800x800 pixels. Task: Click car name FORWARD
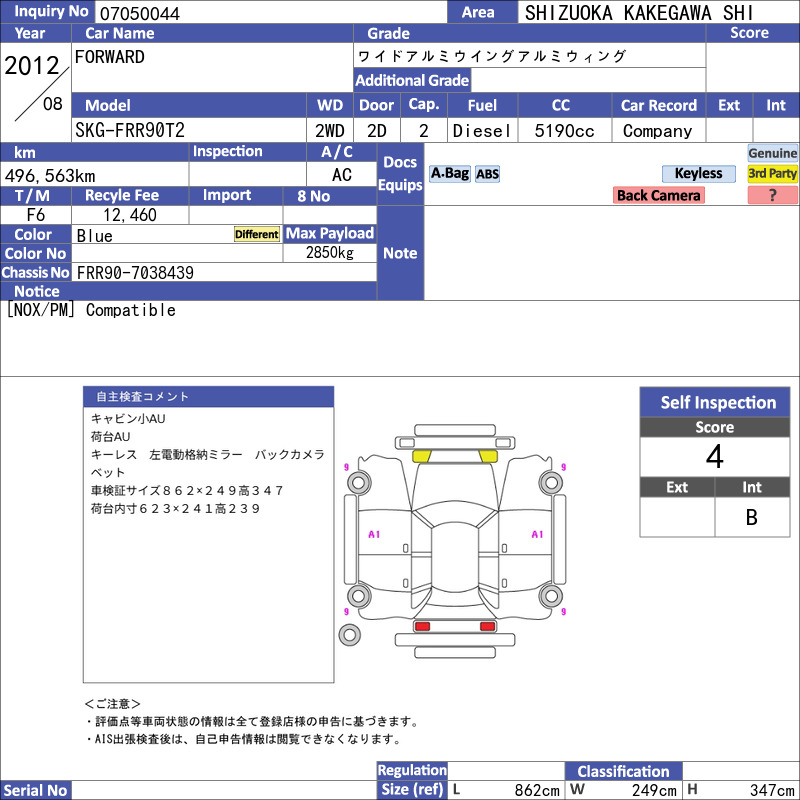point(110,57)
